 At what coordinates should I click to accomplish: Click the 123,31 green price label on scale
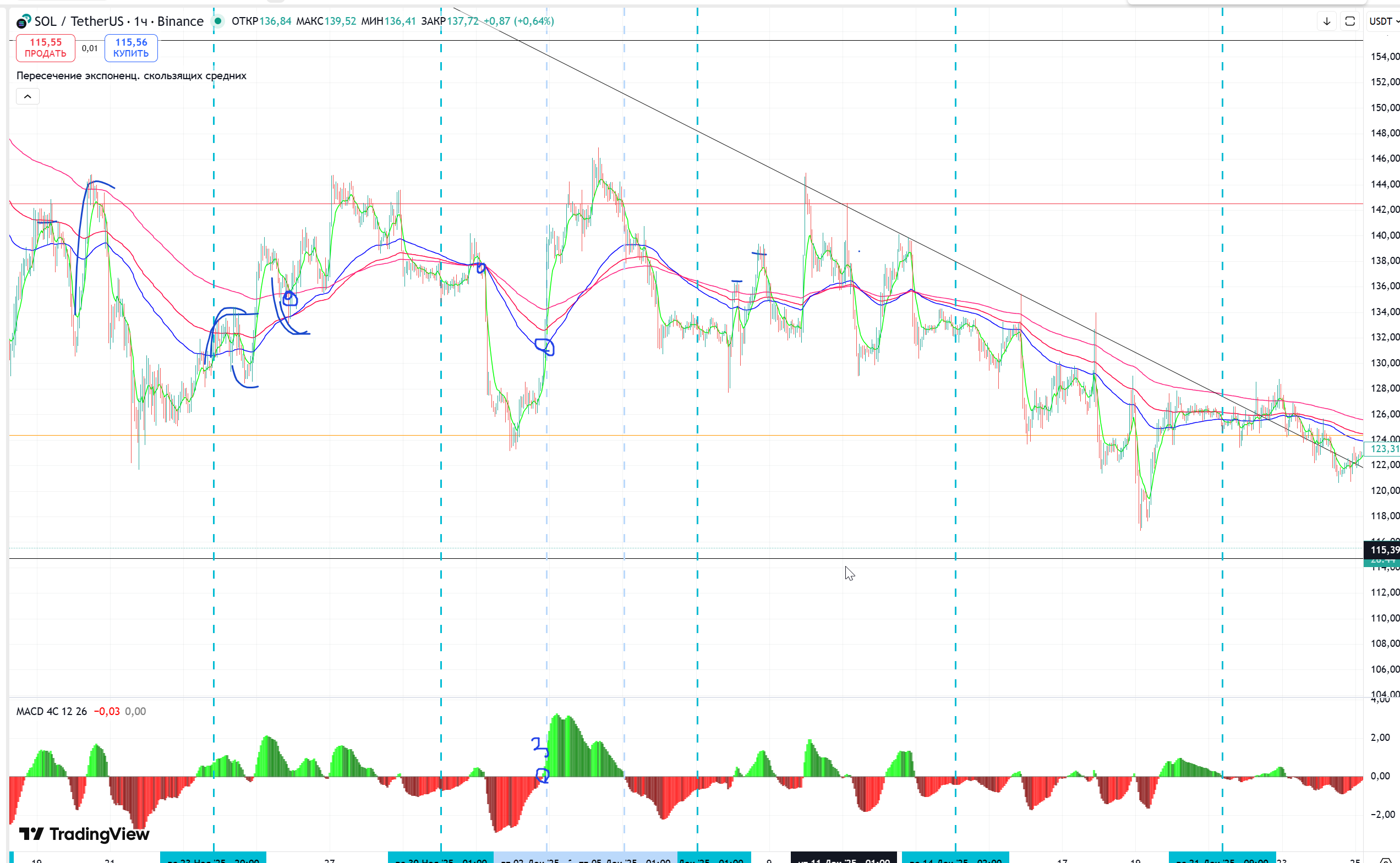(1383, 449)
